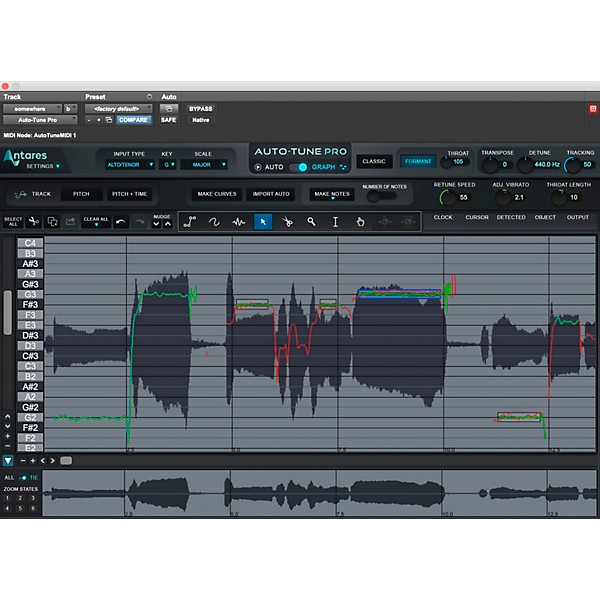Click the last dimmed frame icon in toolbar
The height and width of the screenshot is (600, 600).
408,222
